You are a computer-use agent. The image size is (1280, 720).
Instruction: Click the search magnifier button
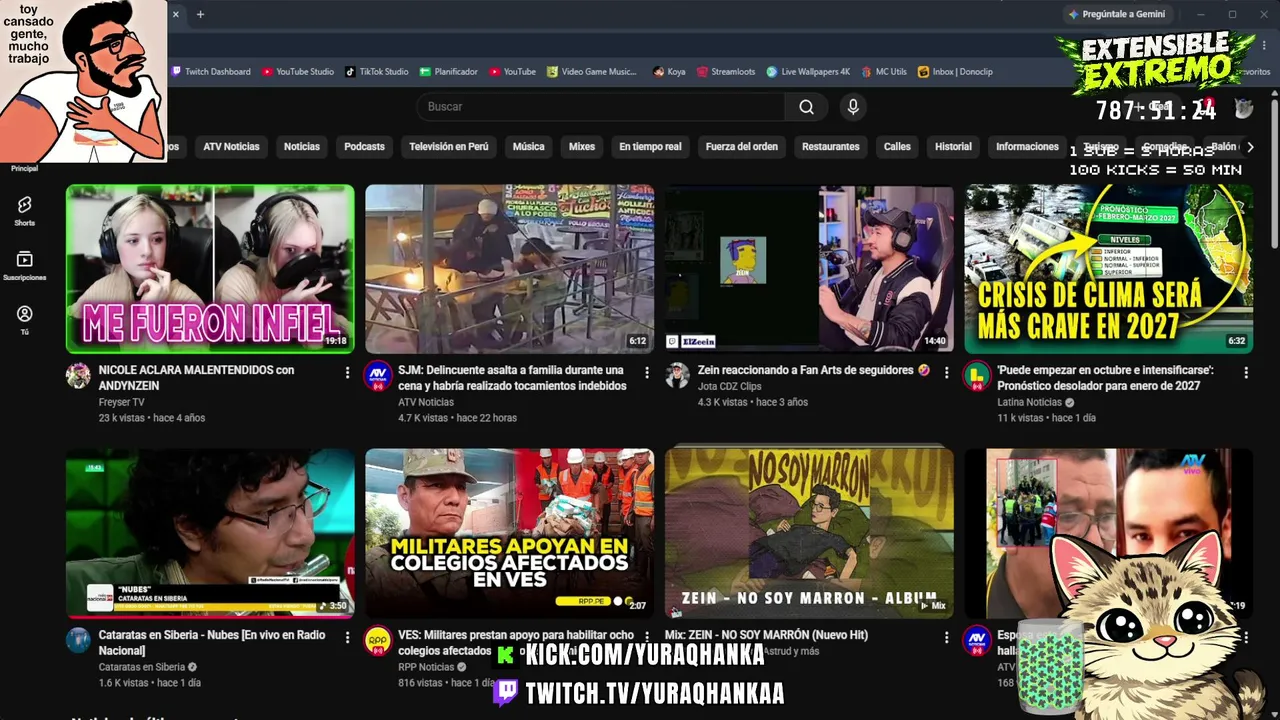(x=807, y=107)
